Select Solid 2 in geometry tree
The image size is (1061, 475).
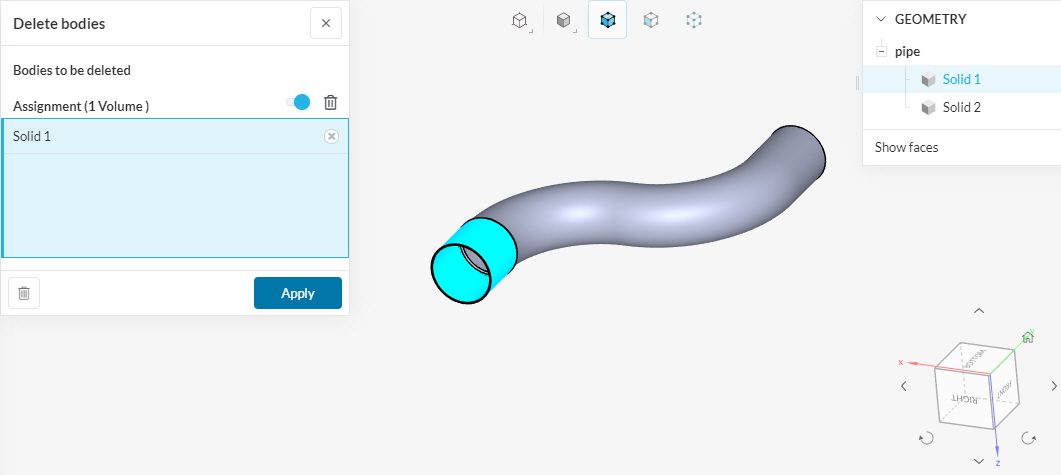(962, 107)
